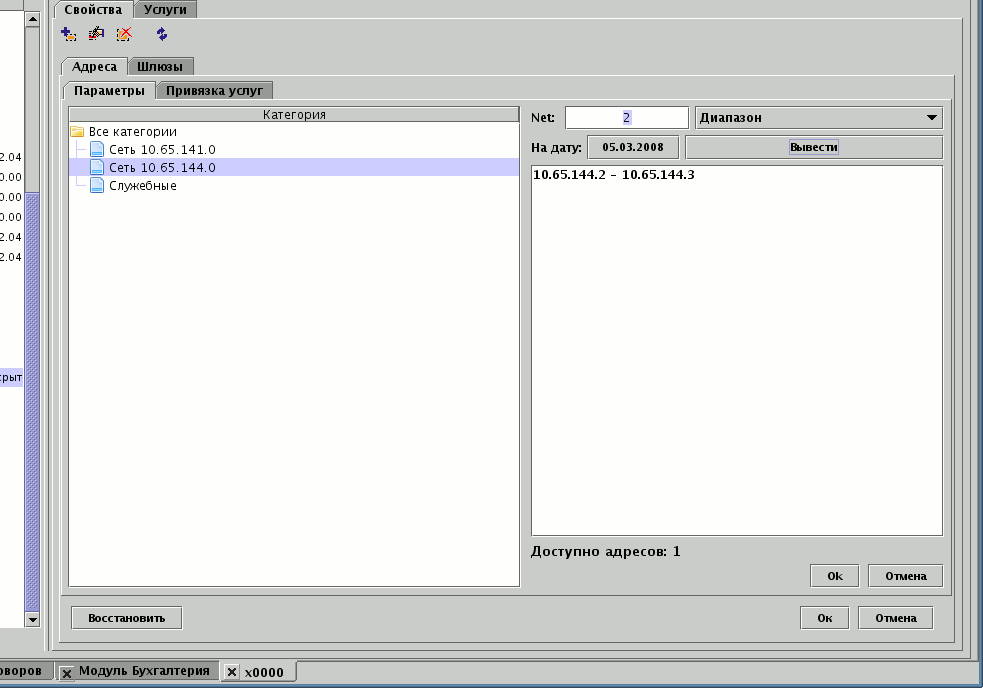This screenshot has height=688, width=983.
Task: Click the left panel scrollbar down arrow
Action: tap(31, 620)
